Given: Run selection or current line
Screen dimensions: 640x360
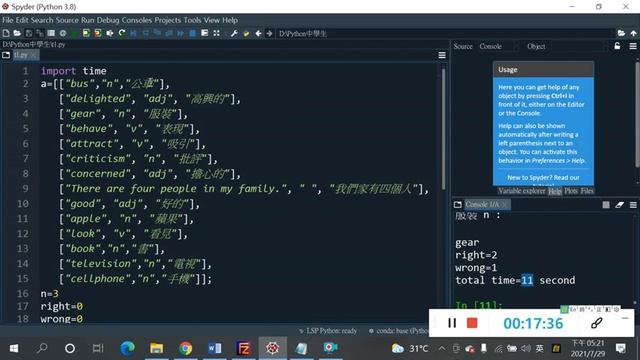Looking at the screenshot, I should pos(110,33).
